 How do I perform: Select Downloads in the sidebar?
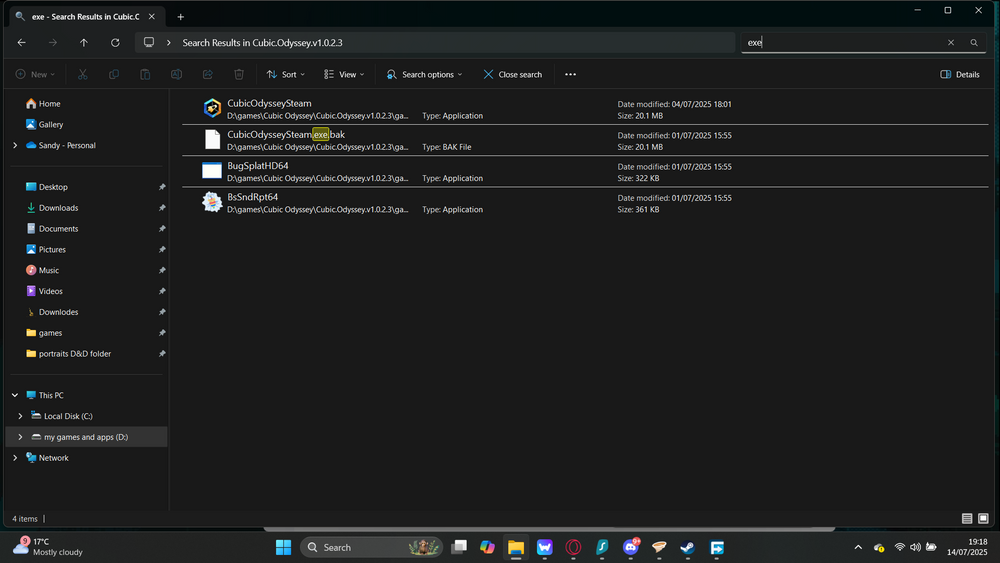click(58, 208)
